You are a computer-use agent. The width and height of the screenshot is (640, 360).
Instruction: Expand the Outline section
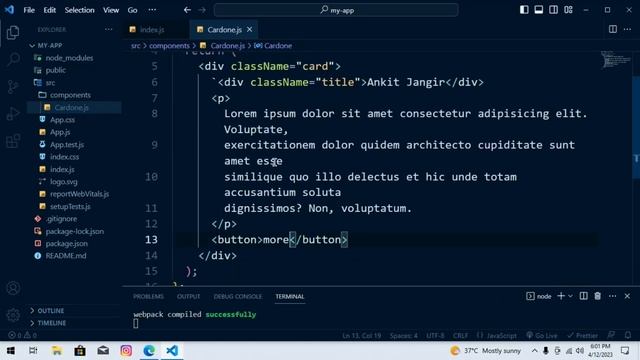point(51,311)
